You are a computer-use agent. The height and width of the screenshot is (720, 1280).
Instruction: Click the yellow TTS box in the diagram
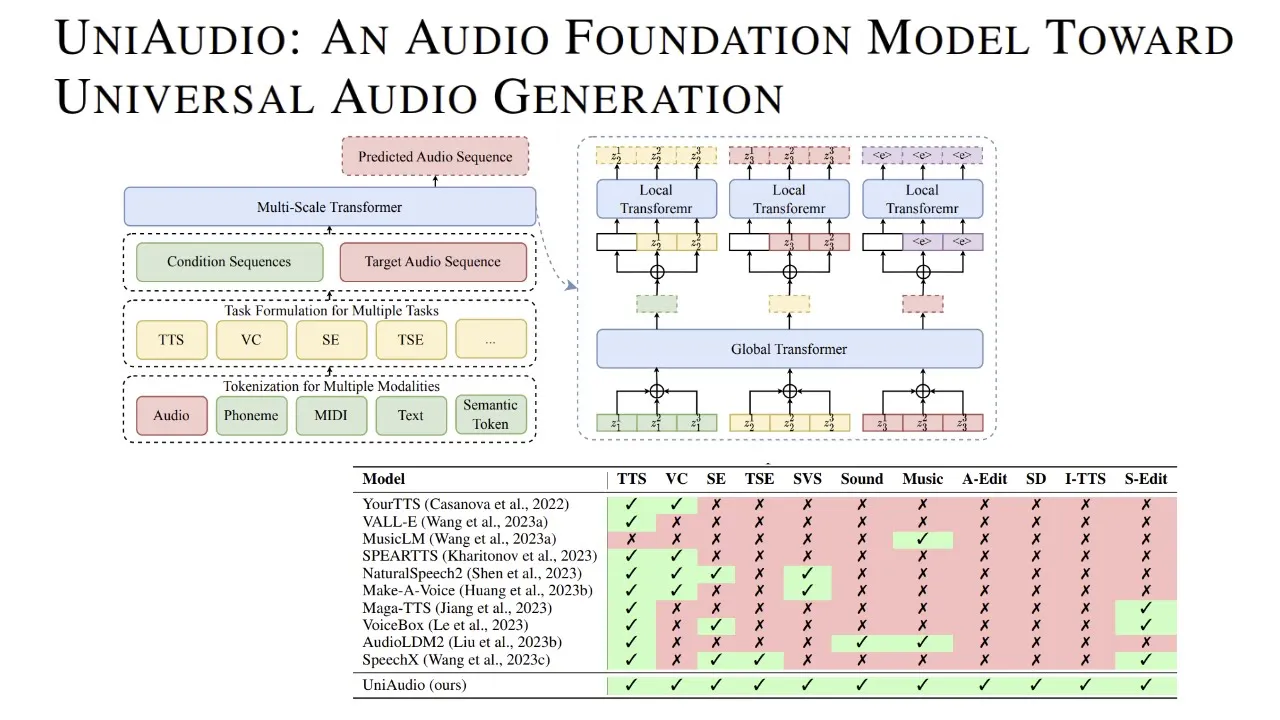pos(171,340)
